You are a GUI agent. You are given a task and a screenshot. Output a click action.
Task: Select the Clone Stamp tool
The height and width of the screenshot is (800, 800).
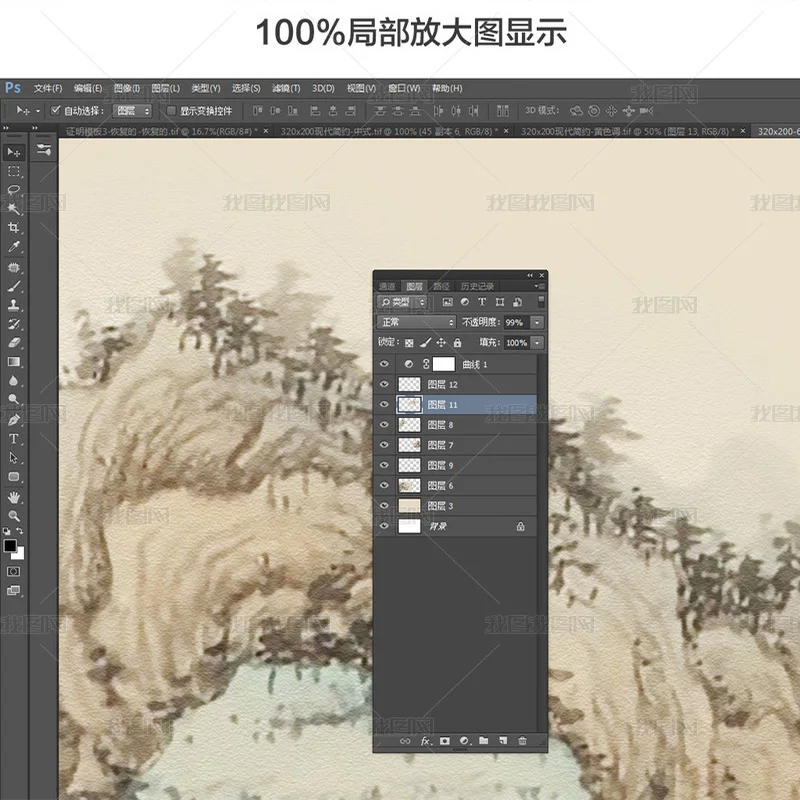[14, 305]
